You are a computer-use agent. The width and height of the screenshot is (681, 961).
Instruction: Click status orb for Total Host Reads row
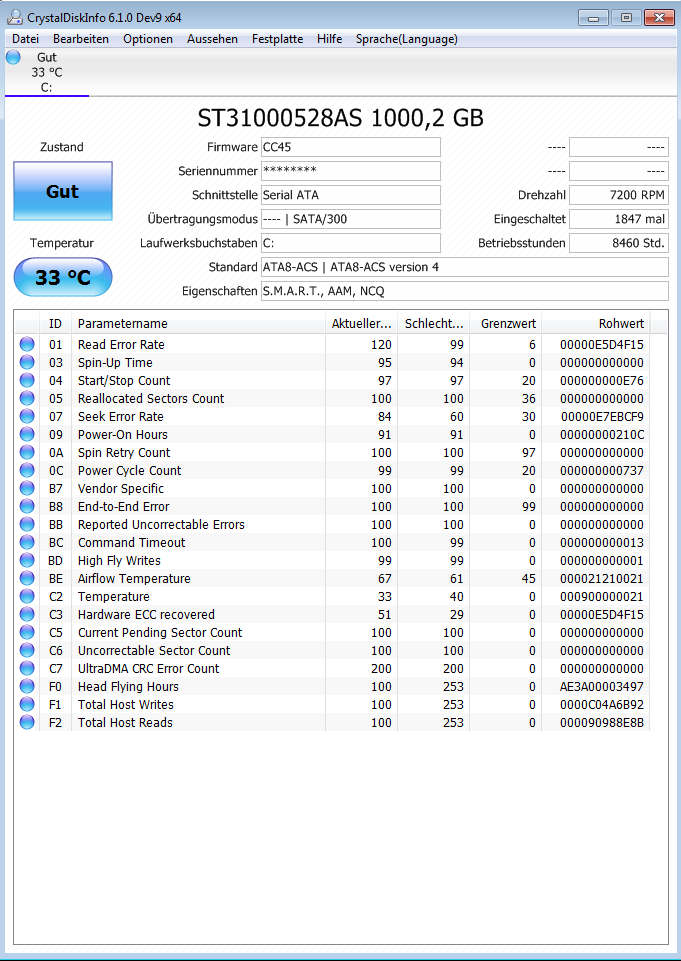[x=27, y=723]
